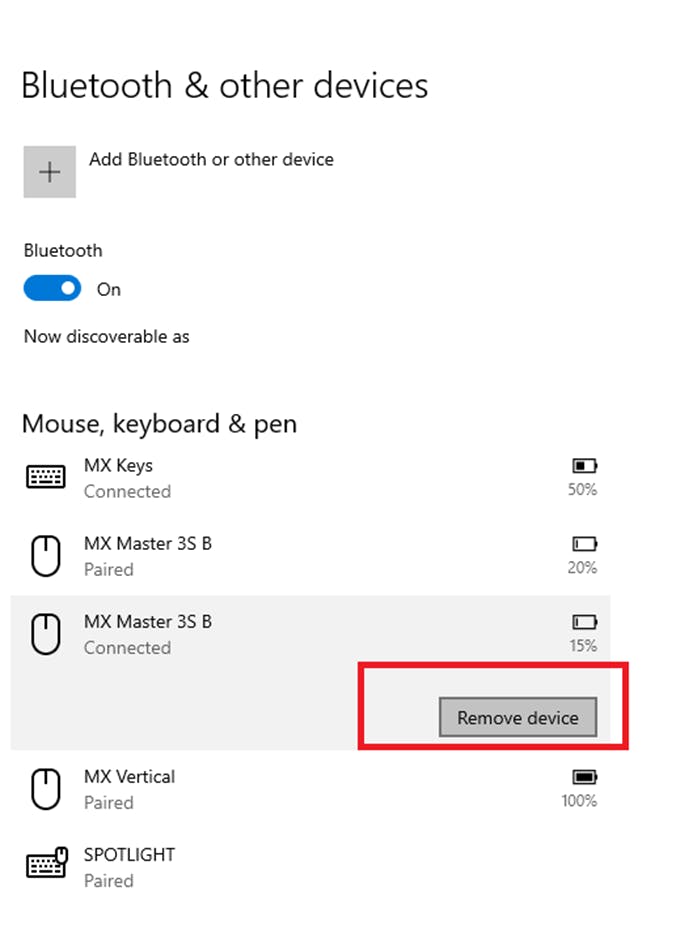Screen dimensions: 697x930
Task: Select the MX Keys device name
Action: [x=118, y=465]
